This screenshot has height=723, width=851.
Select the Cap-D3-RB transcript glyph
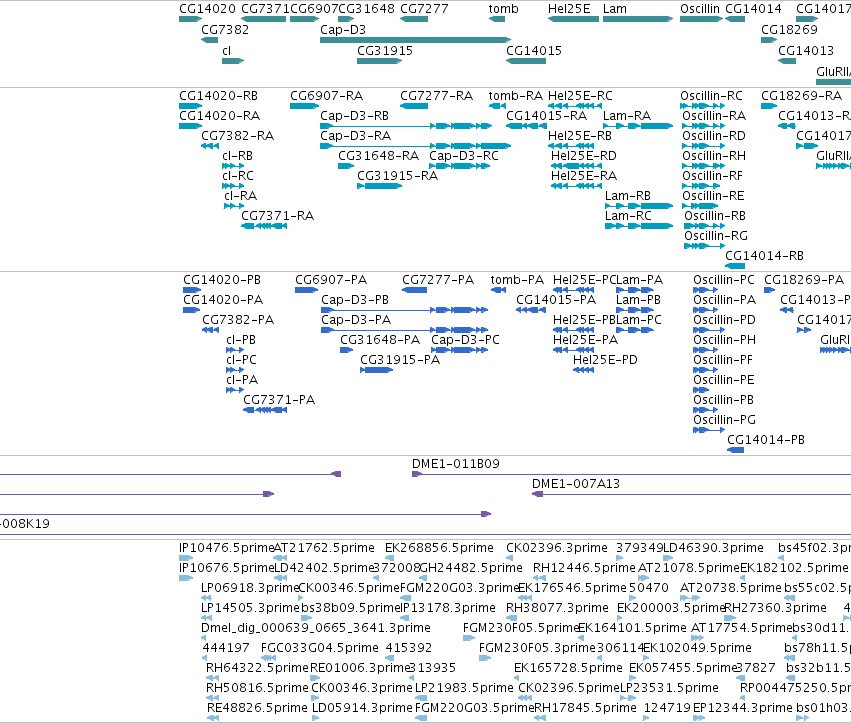(406, 126)
